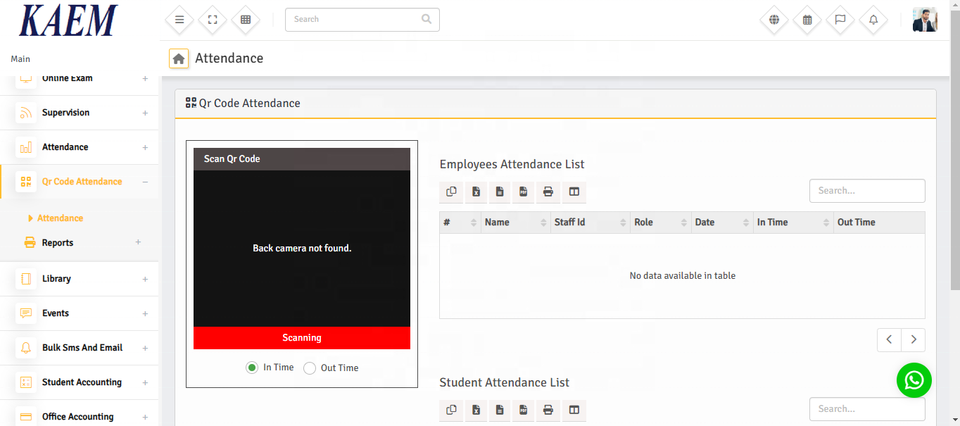Open the Bulk Sms And Email menu
960x426 pixels.
80,348
